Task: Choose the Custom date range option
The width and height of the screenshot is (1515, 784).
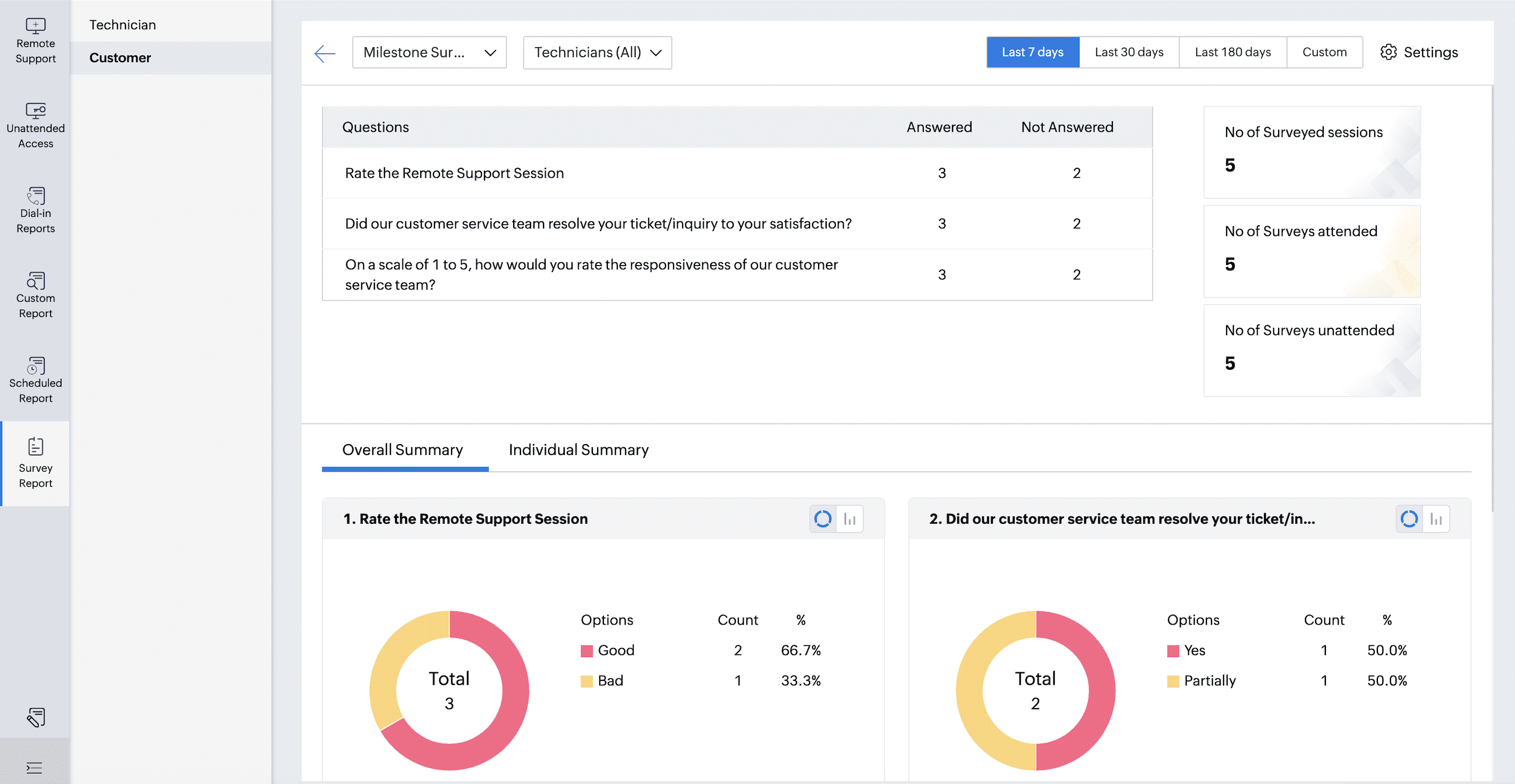Action: pyautogui.click(x=1324, y=53)
